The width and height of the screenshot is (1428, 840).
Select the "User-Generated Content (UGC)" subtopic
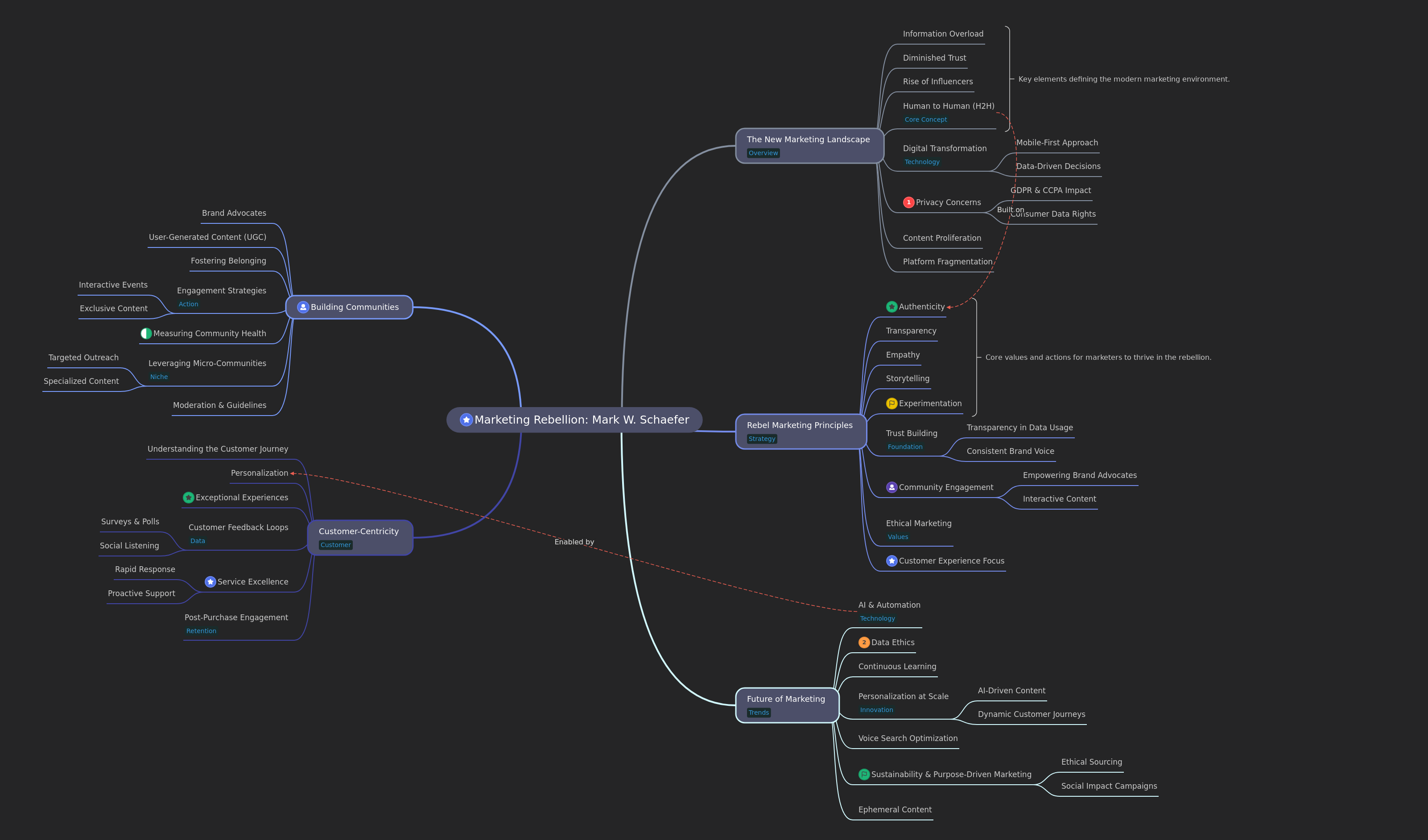(207, 237)
